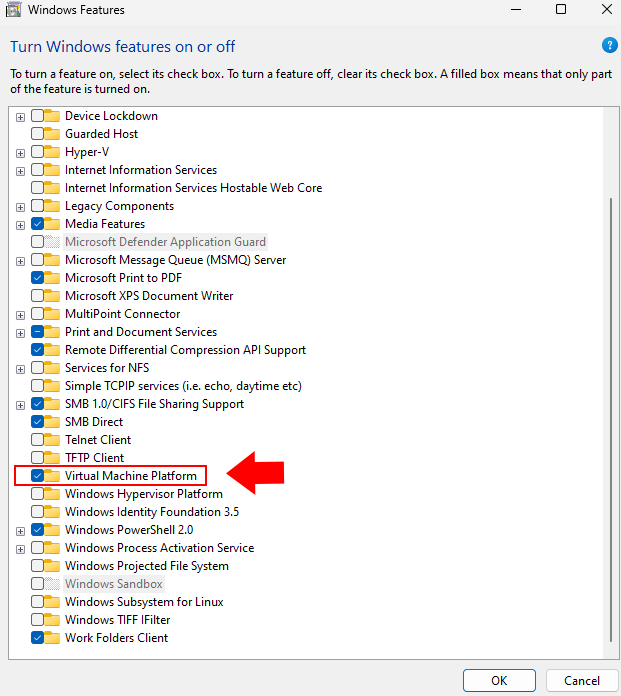Uncheck the Work Folders Client checkbox
This screenshot has height=696, width=621.
point(37,638)
